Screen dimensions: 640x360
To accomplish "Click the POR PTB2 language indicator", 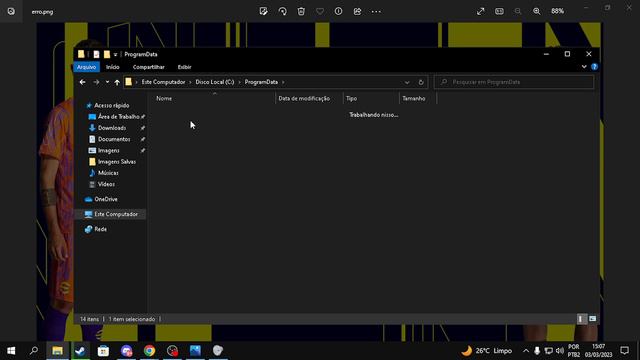I will pos(573,351).
